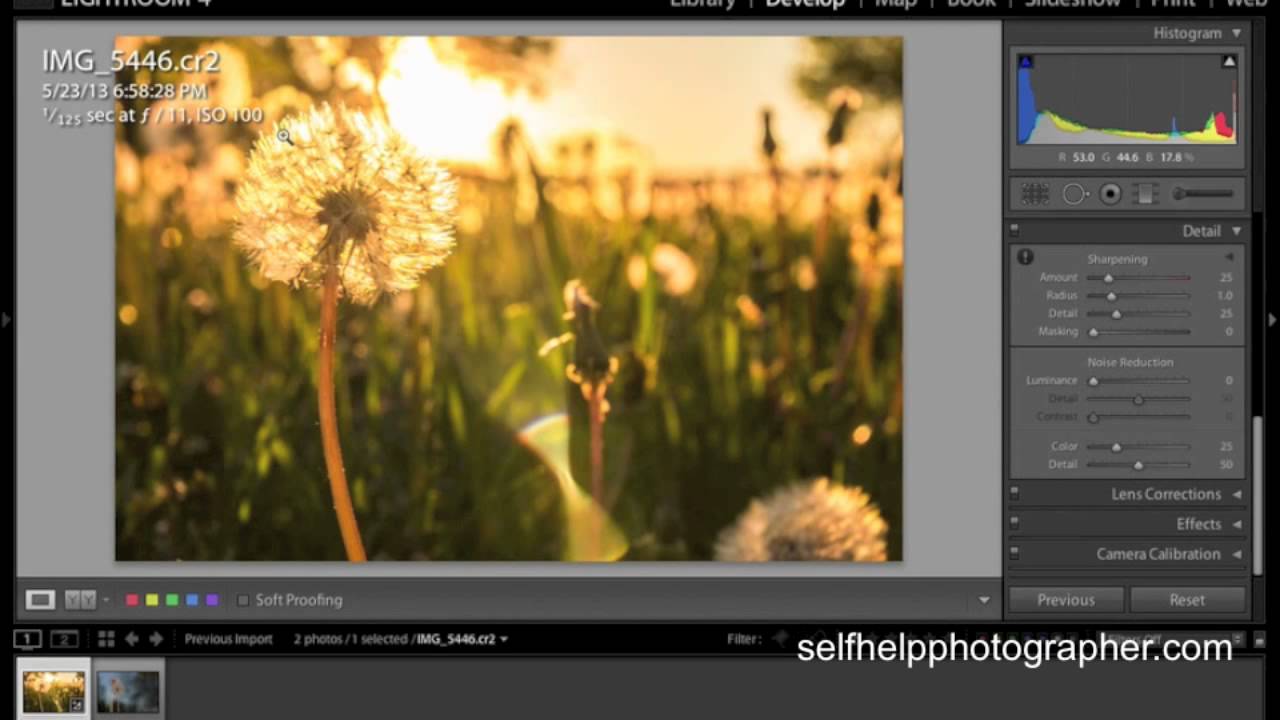This screenshot has height=720, width=1280.
Task: Apply the yellow color label
Action: pos(152,600)
